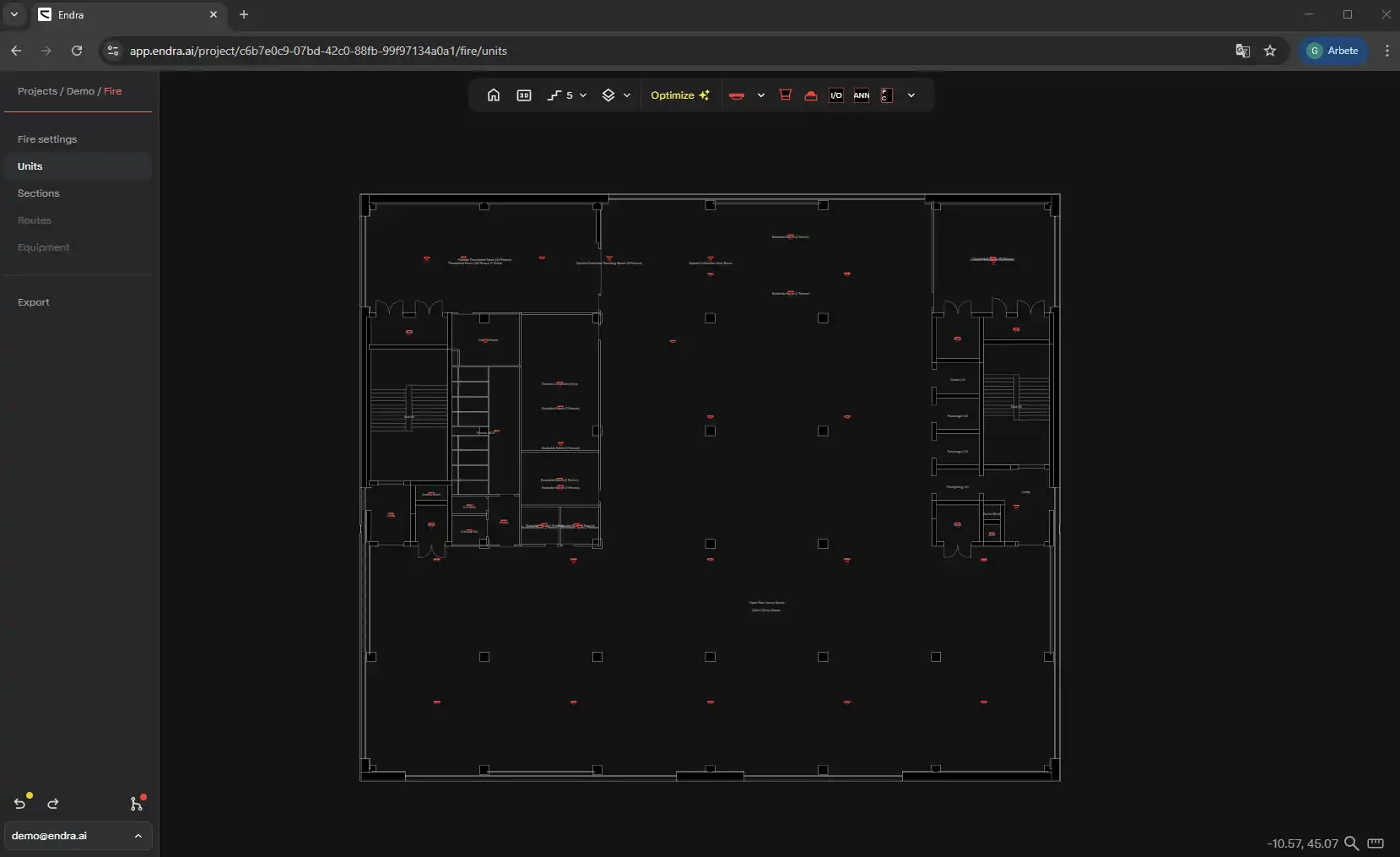Click the undo arrow icon
This screenshot has height=857, width=1400.
(x=20, y=804)
